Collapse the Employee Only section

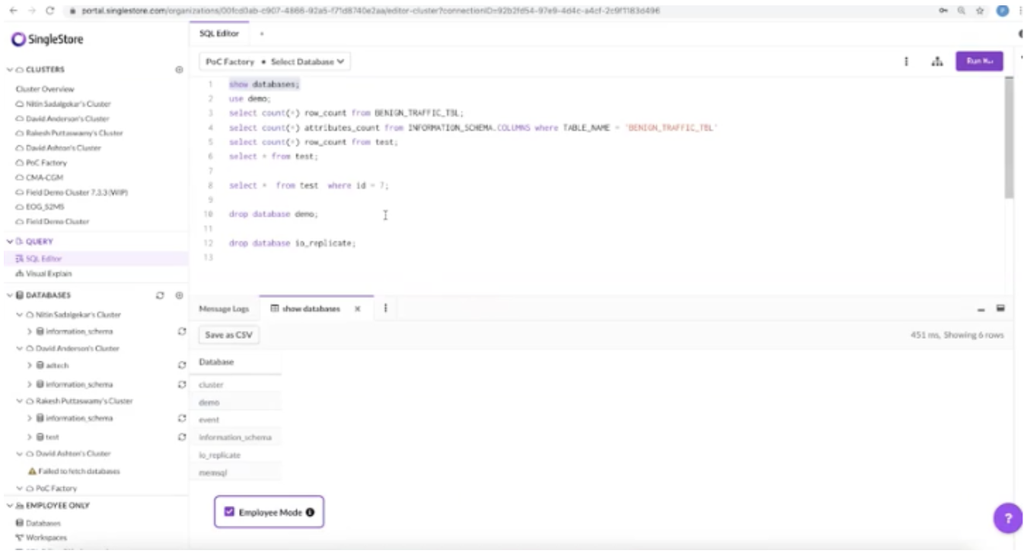(x=10, y=505)
